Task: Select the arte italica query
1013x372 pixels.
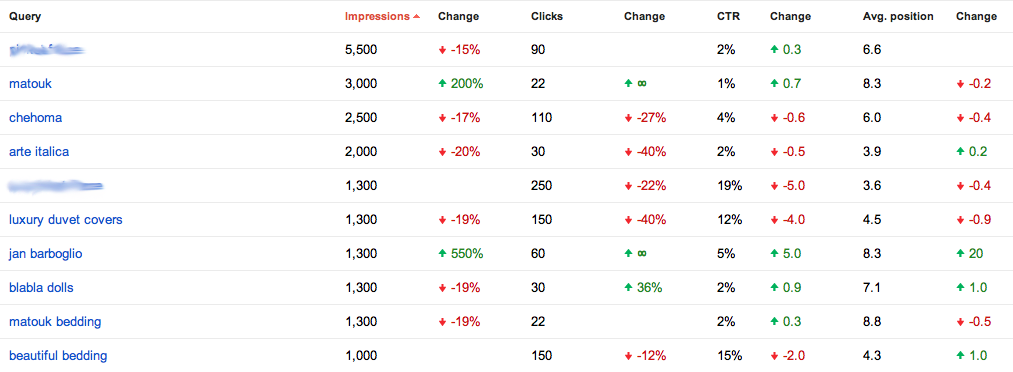Action: [39, 152]
